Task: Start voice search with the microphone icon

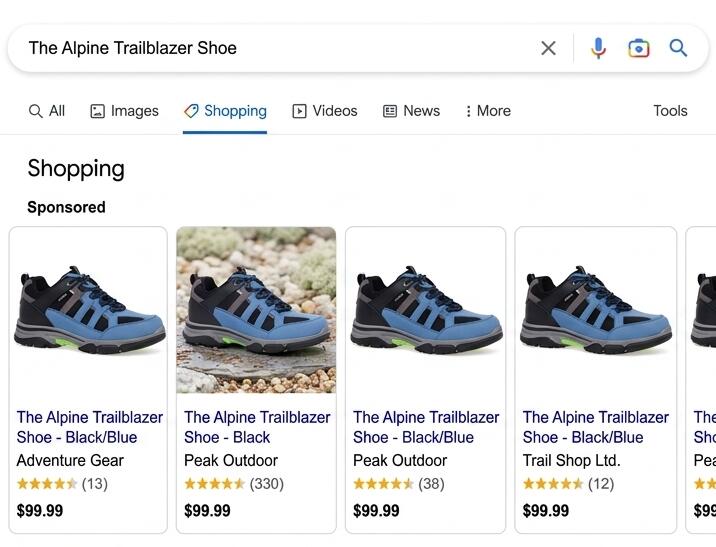Action: pyautogui.click(x=598, y=48)
